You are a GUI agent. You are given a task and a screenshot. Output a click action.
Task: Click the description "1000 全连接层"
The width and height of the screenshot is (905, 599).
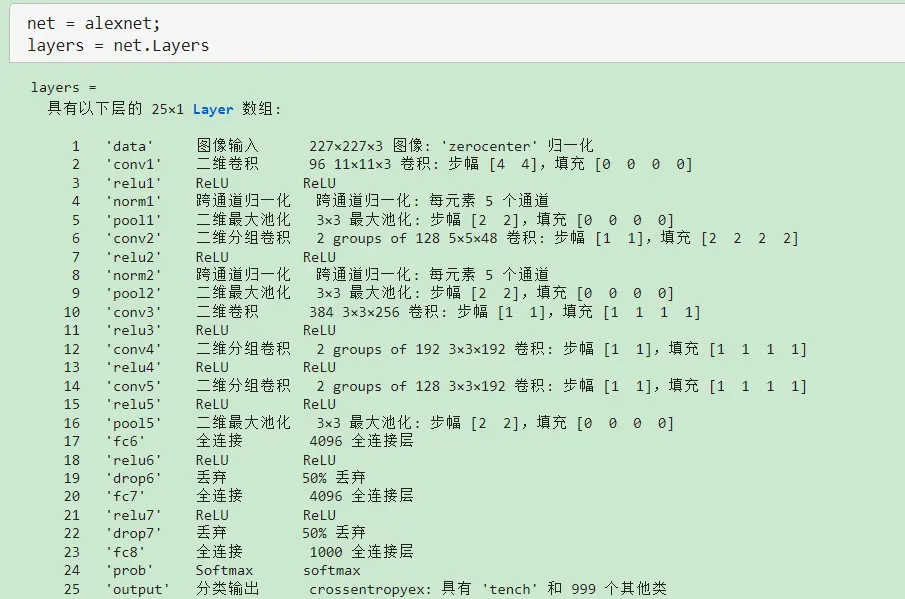361,551
